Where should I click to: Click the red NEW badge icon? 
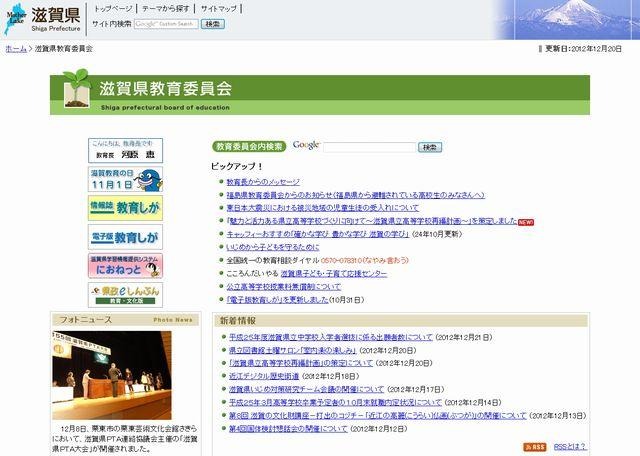tap(526, 222)
